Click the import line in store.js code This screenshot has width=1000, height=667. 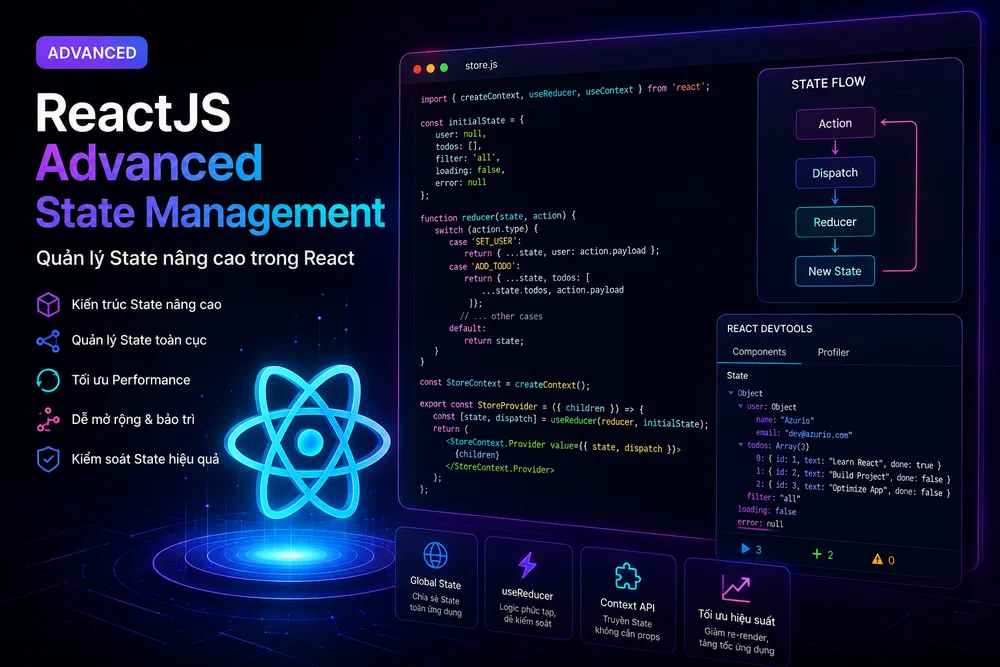pos(564,92)
